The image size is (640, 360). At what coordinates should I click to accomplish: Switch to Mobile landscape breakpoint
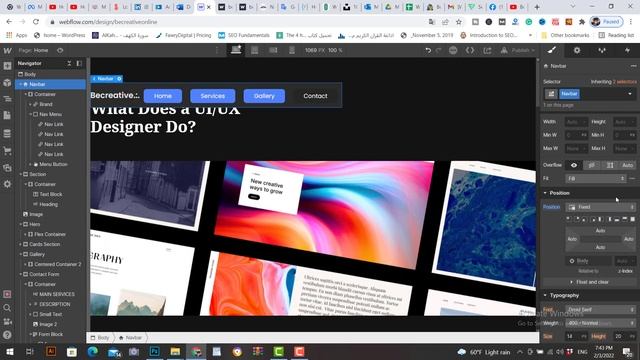coord(273,50)
